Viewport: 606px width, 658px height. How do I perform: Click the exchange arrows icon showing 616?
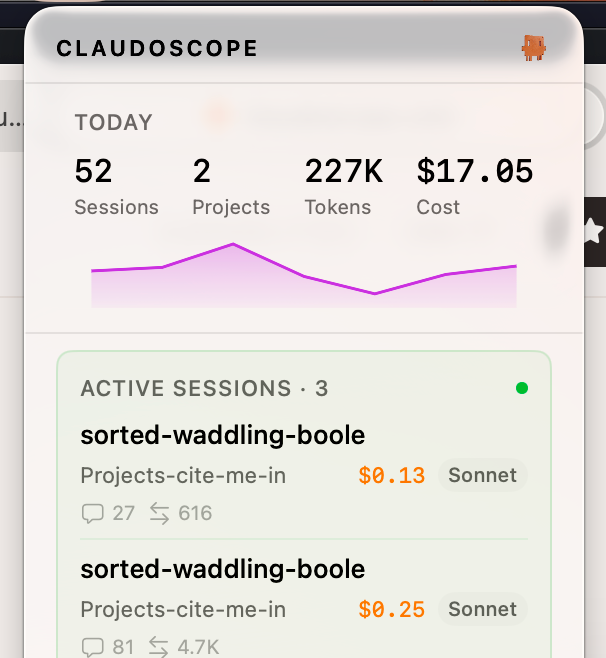[x=159, y=514]
